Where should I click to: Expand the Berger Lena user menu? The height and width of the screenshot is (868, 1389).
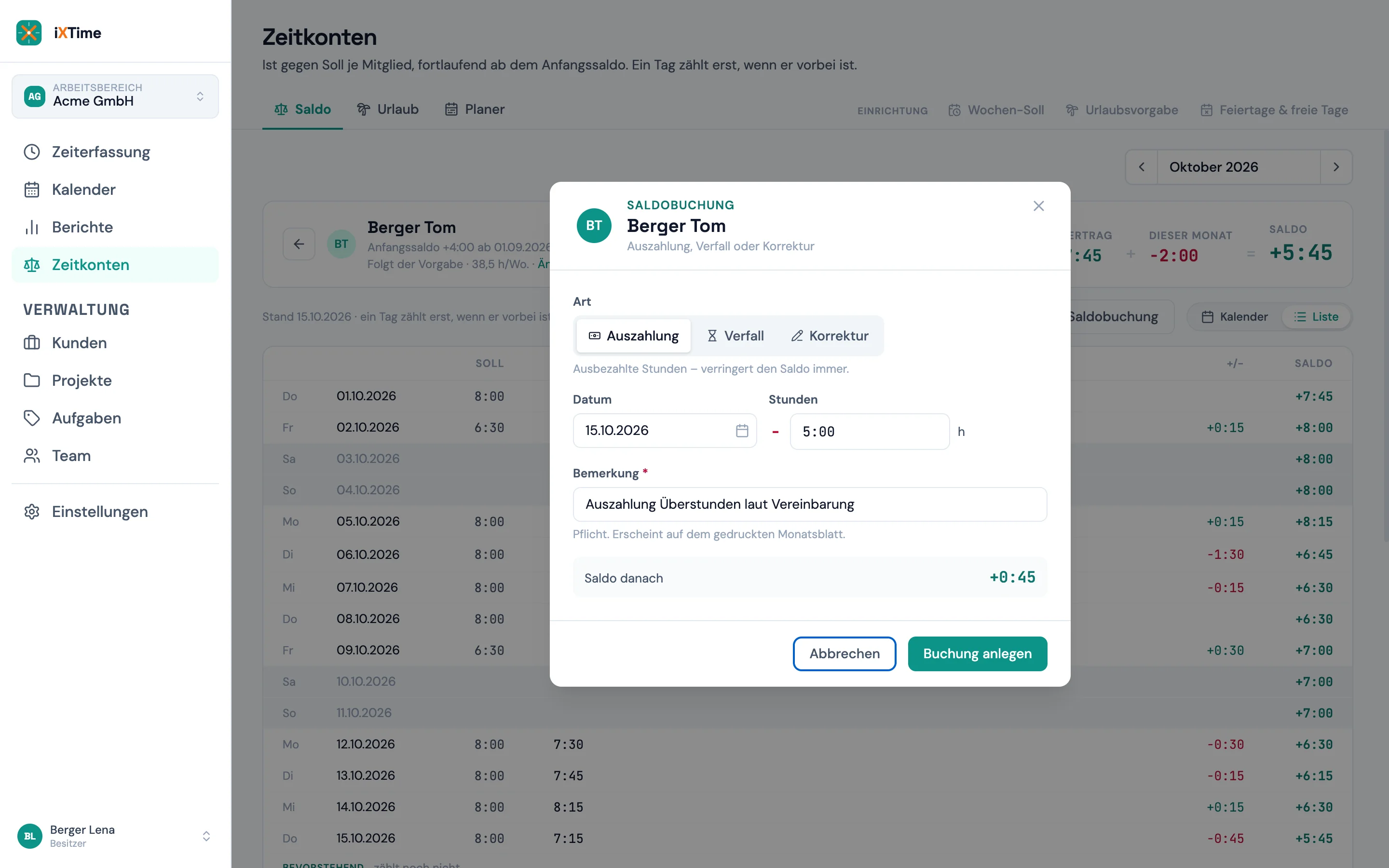[x=115, y=836]
